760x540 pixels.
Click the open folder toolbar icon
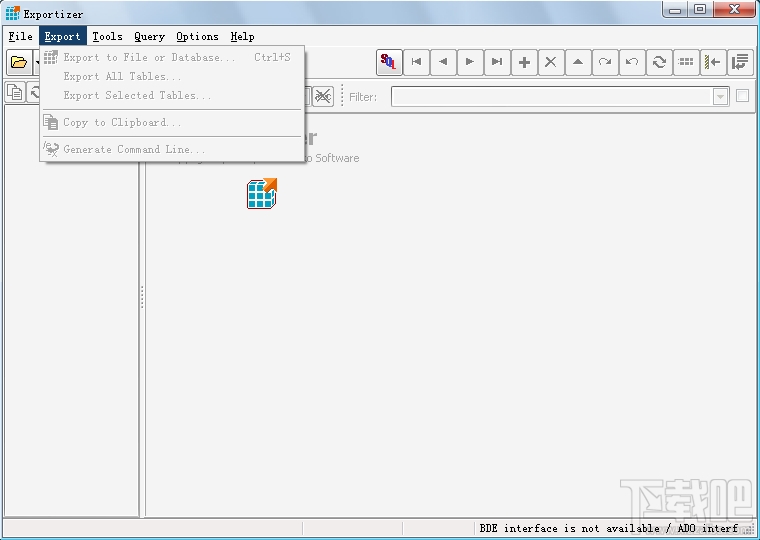(19, 62)
